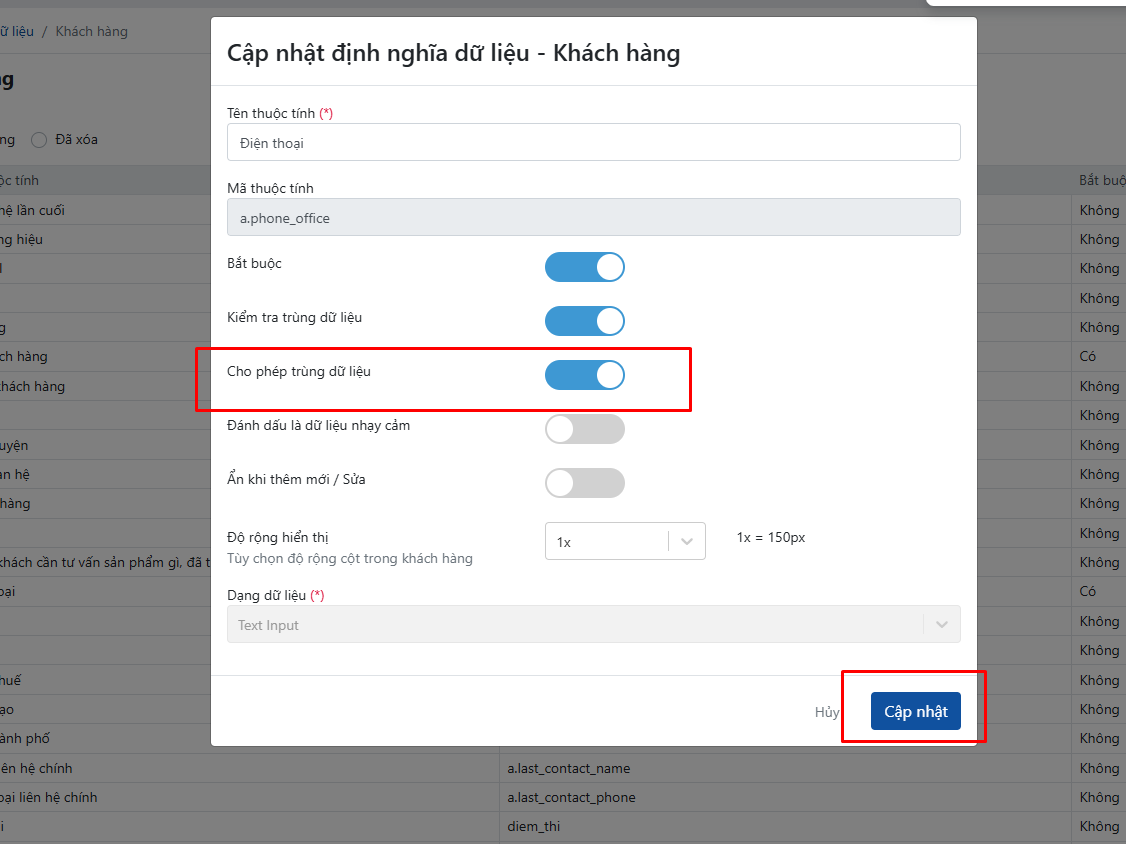Viewport: 1126px width, 844px height.
Task: Toggle Ẩn khi thêm mới / Sửa switch
Action: coord(584,483)
